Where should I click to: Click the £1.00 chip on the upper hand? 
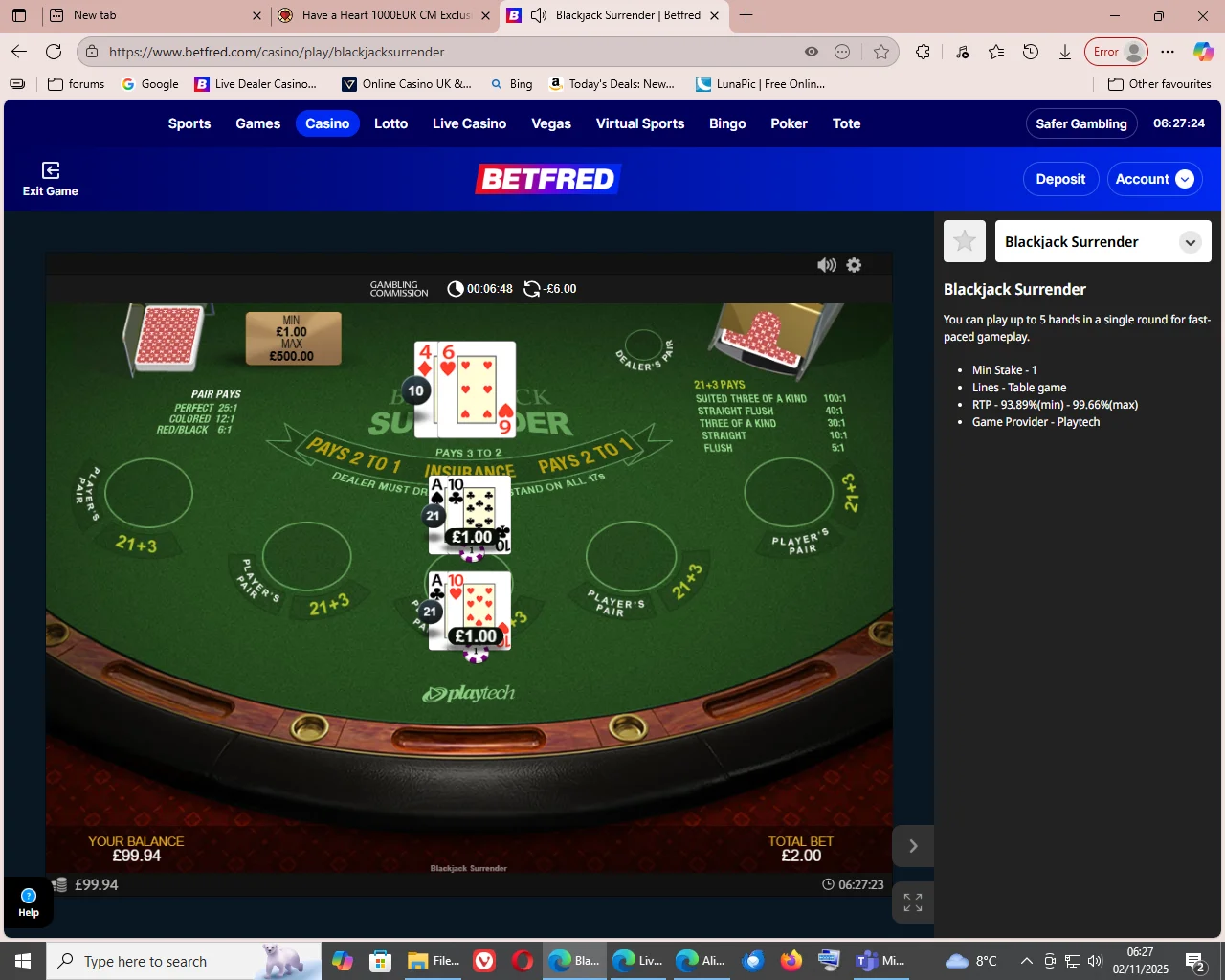(x=473, y=538)
